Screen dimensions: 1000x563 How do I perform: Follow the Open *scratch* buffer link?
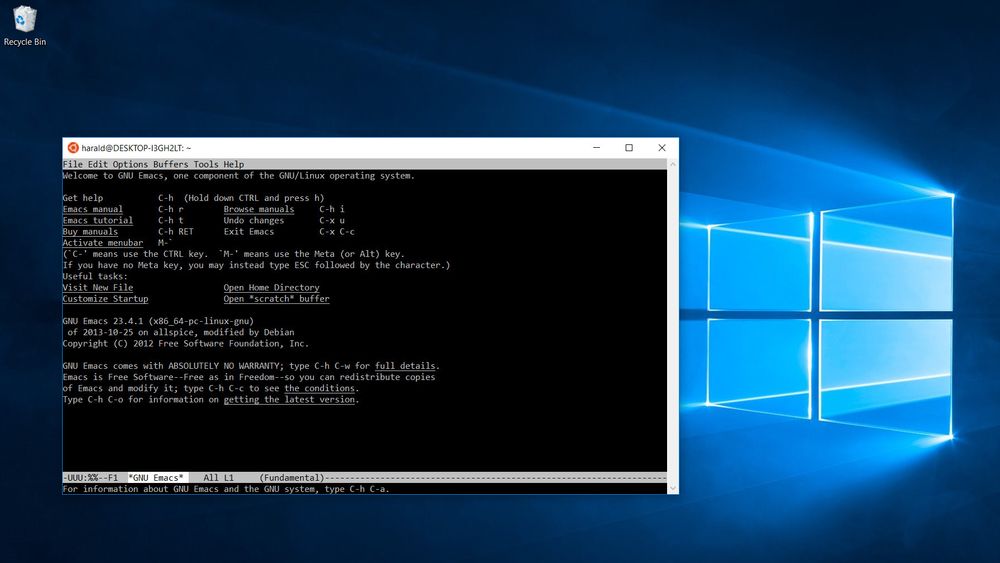276,299
